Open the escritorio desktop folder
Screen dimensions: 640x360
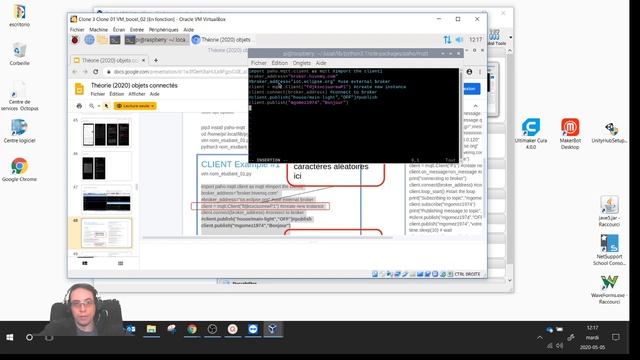point(19,16)
